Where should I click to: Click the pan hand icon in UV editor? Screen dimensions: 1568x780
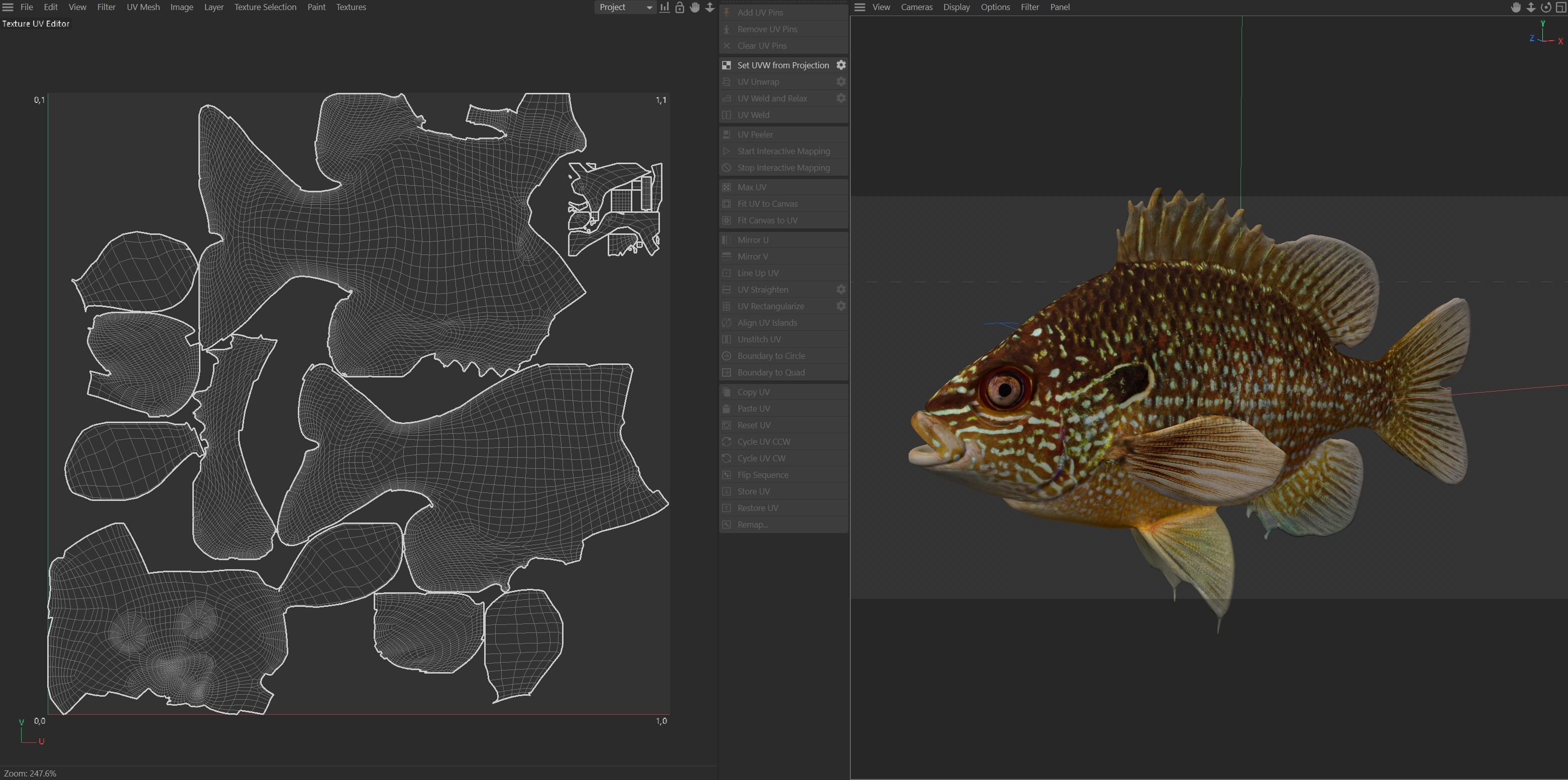coord(695,8)
